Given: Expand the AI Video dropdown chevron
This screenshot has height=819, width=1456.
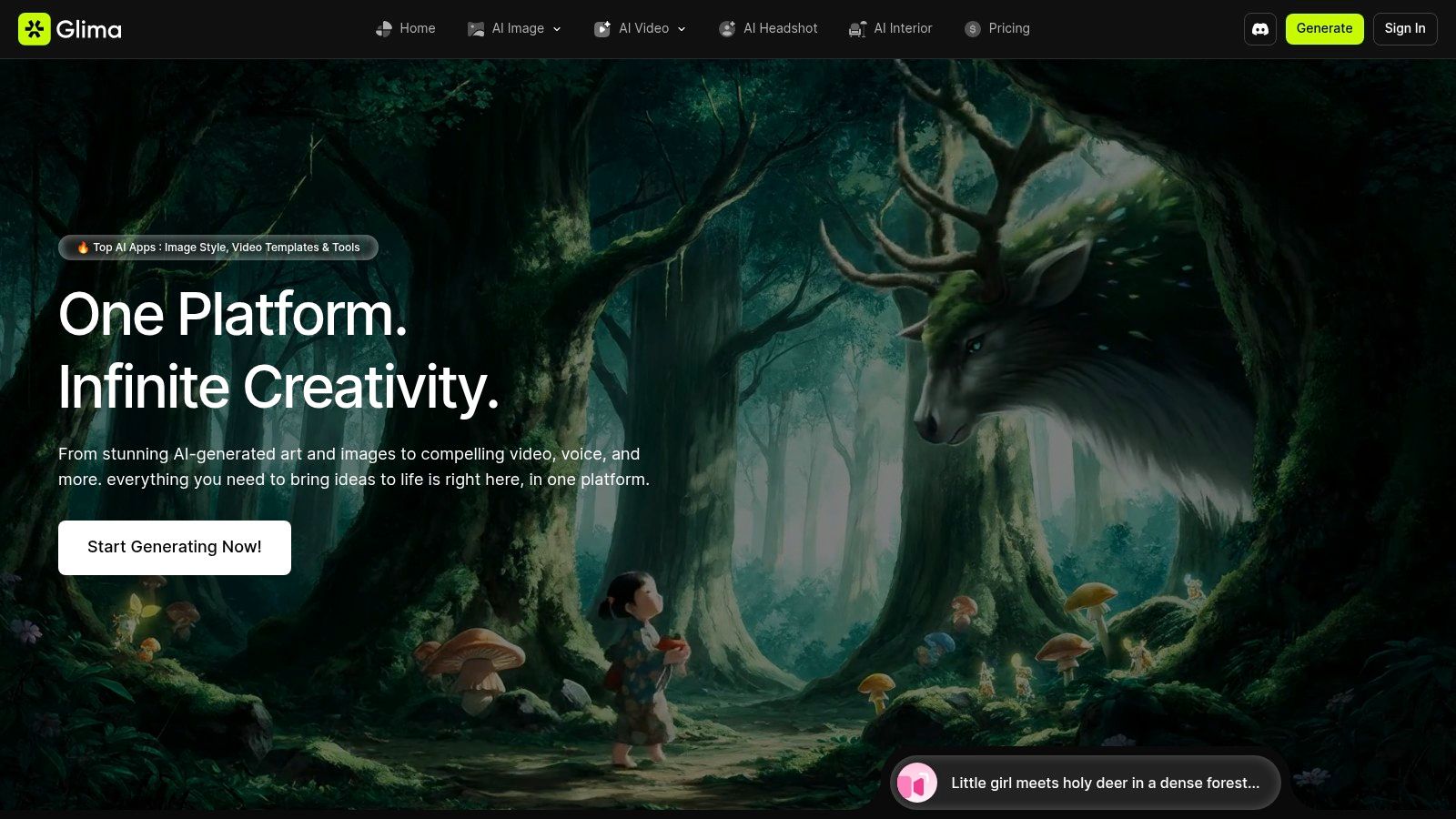Looking at the screenshot, I should 682,29.
